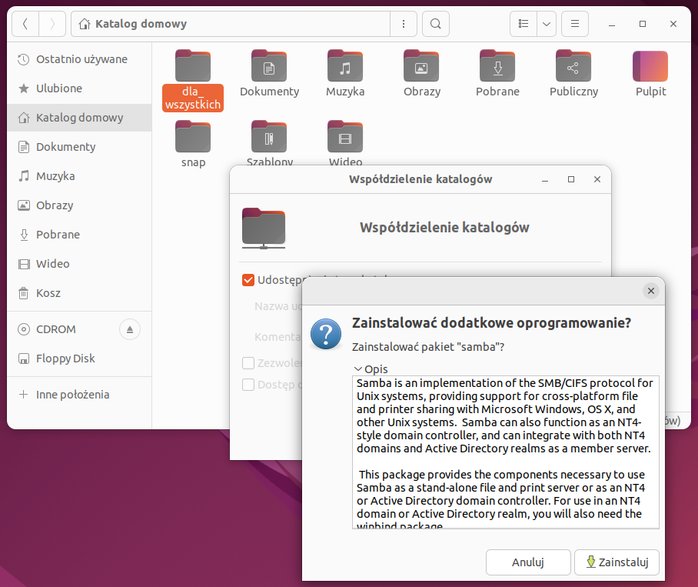
Task: Uncheck the Udostępnij folder sharing checkbox
Action: tap(248, 280)
